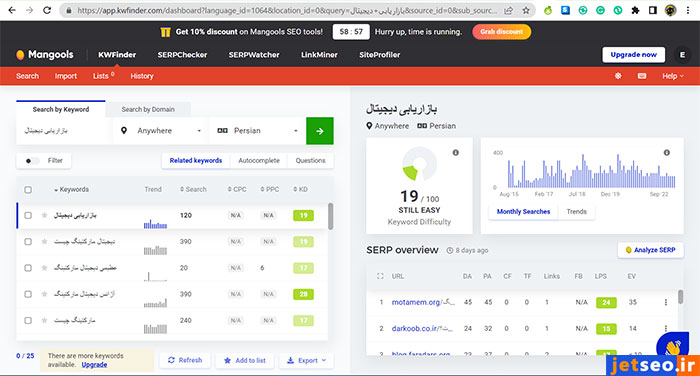Click the Refresh button
This screenshot has height=376, width=700.
point(185,360)
